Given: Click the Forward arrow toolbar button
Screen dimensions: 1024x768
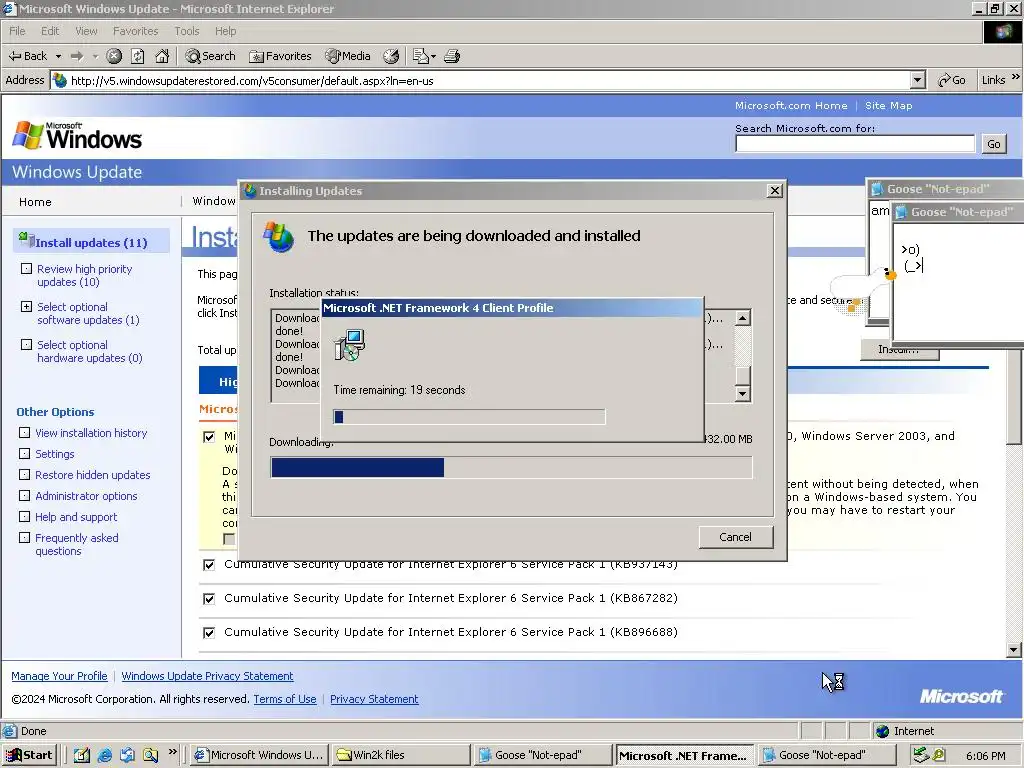Looking at the screenshot, I should pyautogui.click(x=76, y=56).
